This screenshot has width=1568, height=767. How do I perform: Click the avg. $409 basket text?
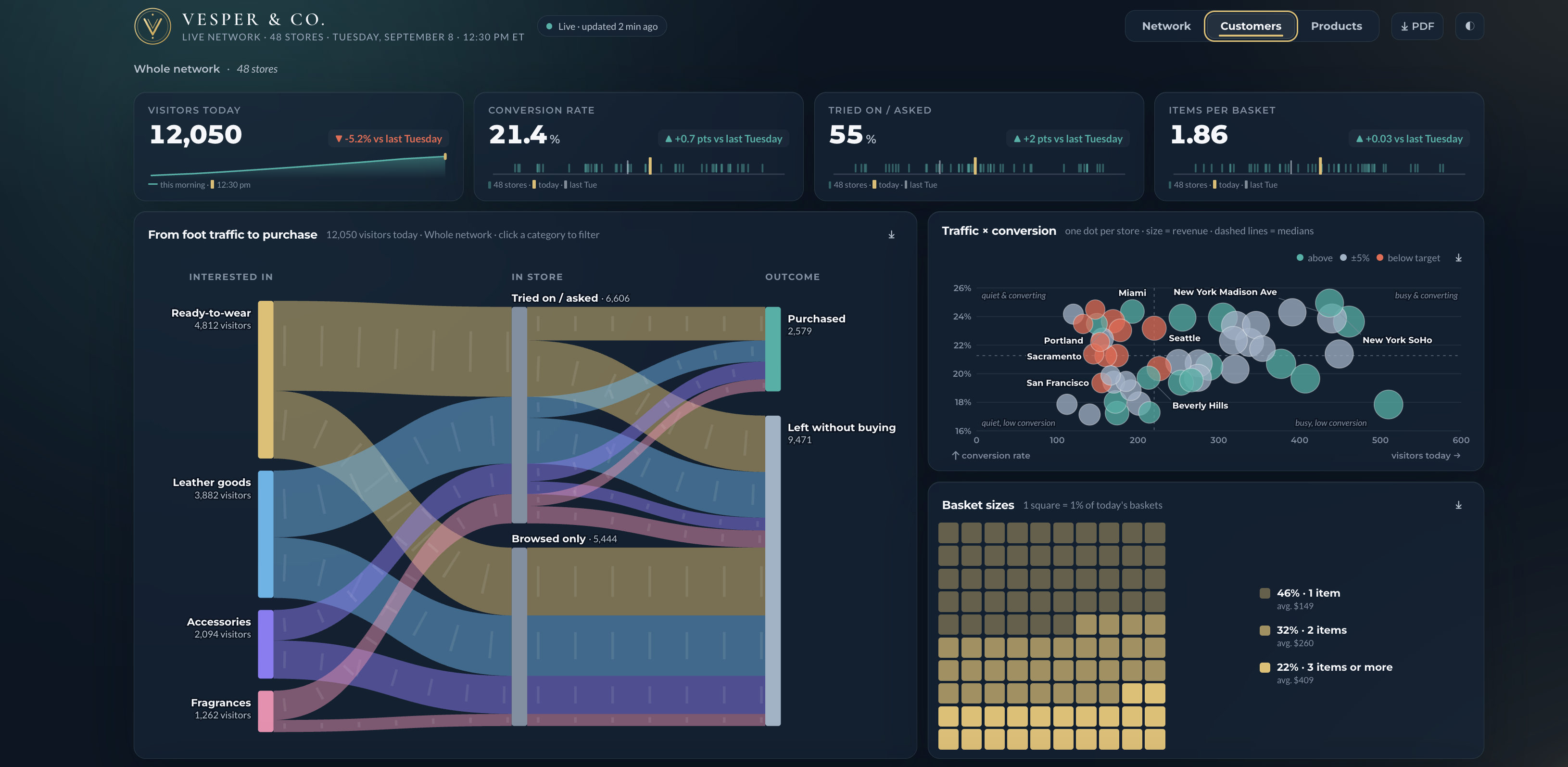pyautogui.click(x=1295, y=680)
